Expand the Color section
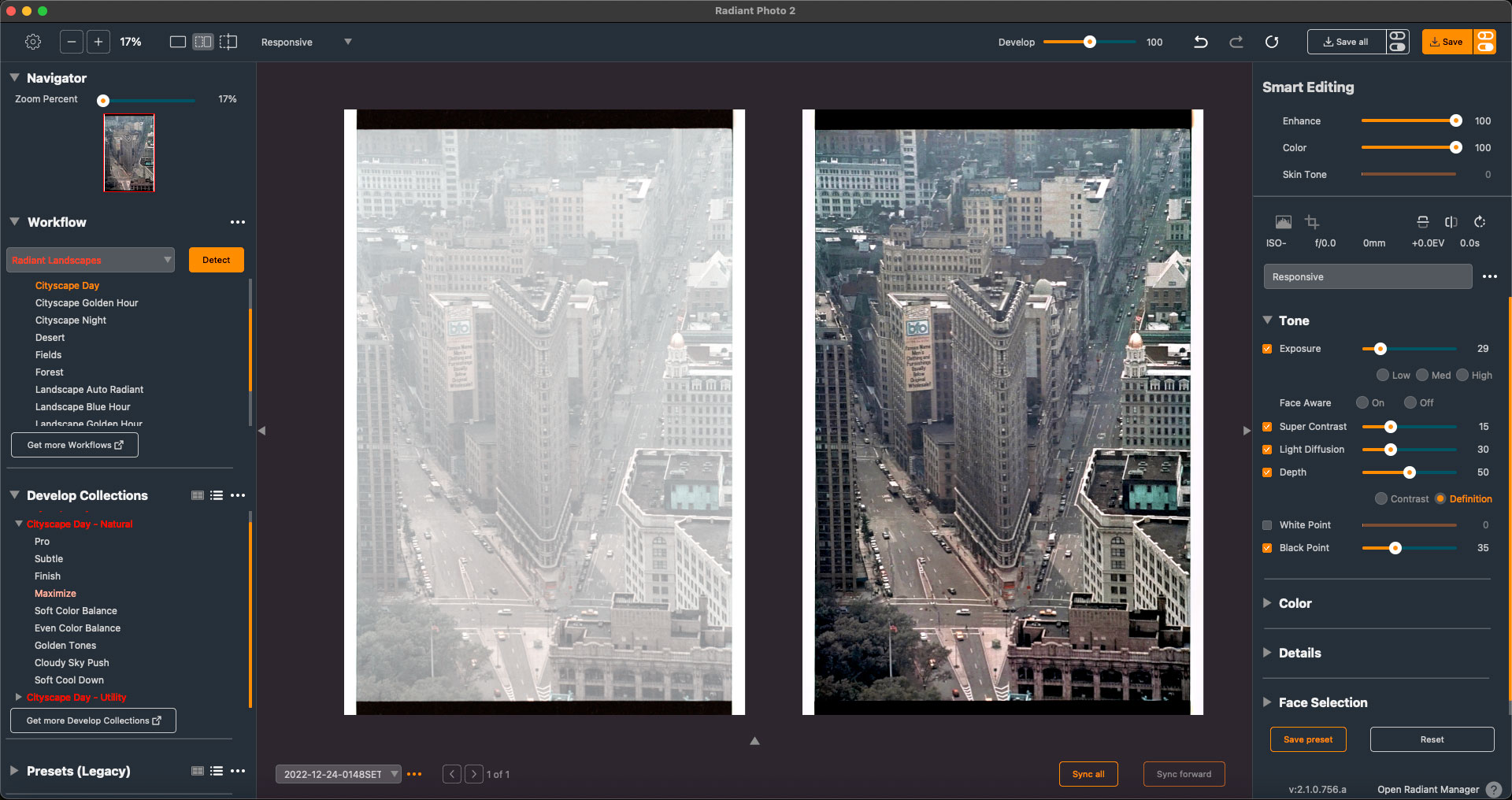This screenshot has height=800, width=1512. (1295, 603)
